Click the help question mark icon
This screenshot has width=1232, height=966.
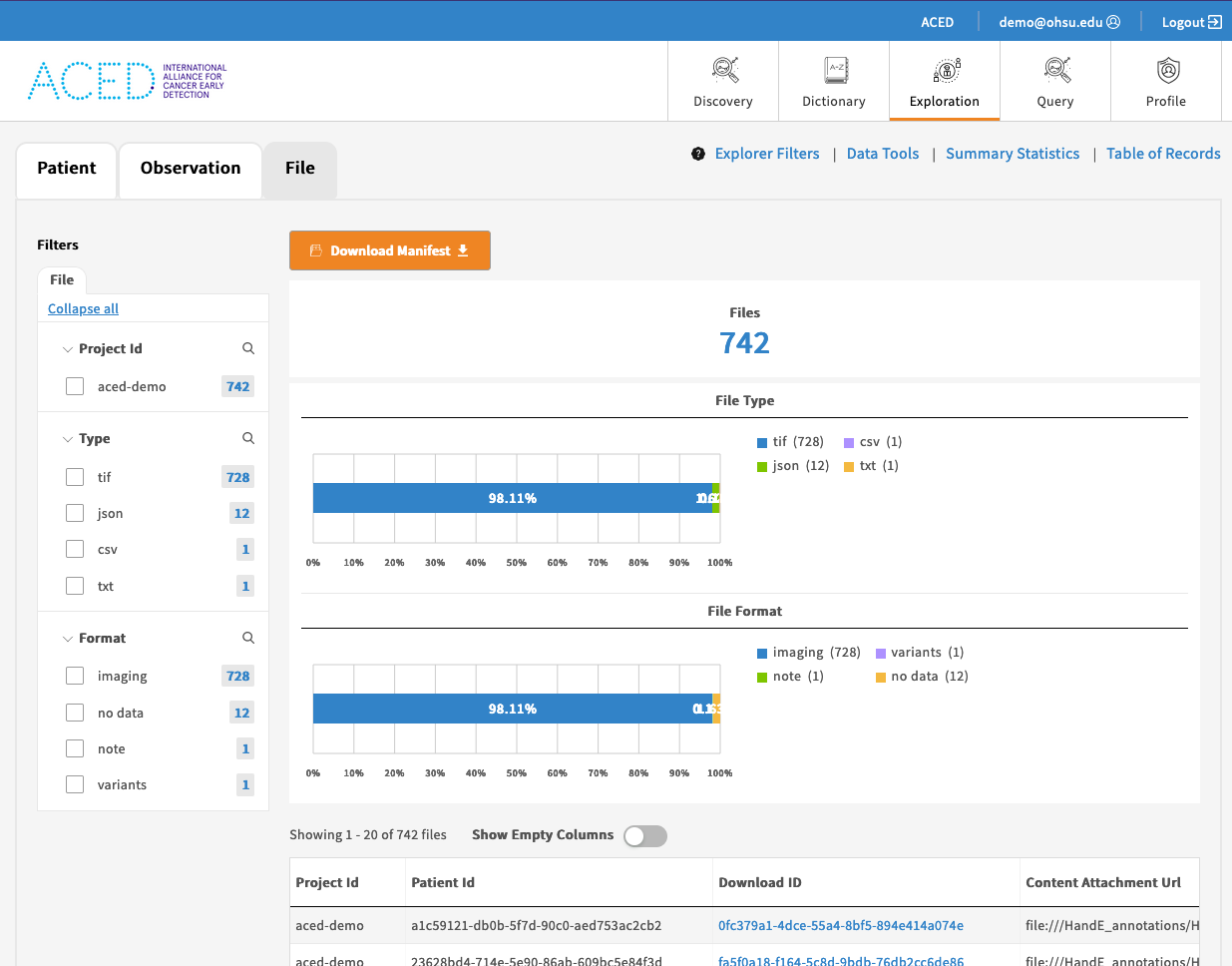pos(698,154)
